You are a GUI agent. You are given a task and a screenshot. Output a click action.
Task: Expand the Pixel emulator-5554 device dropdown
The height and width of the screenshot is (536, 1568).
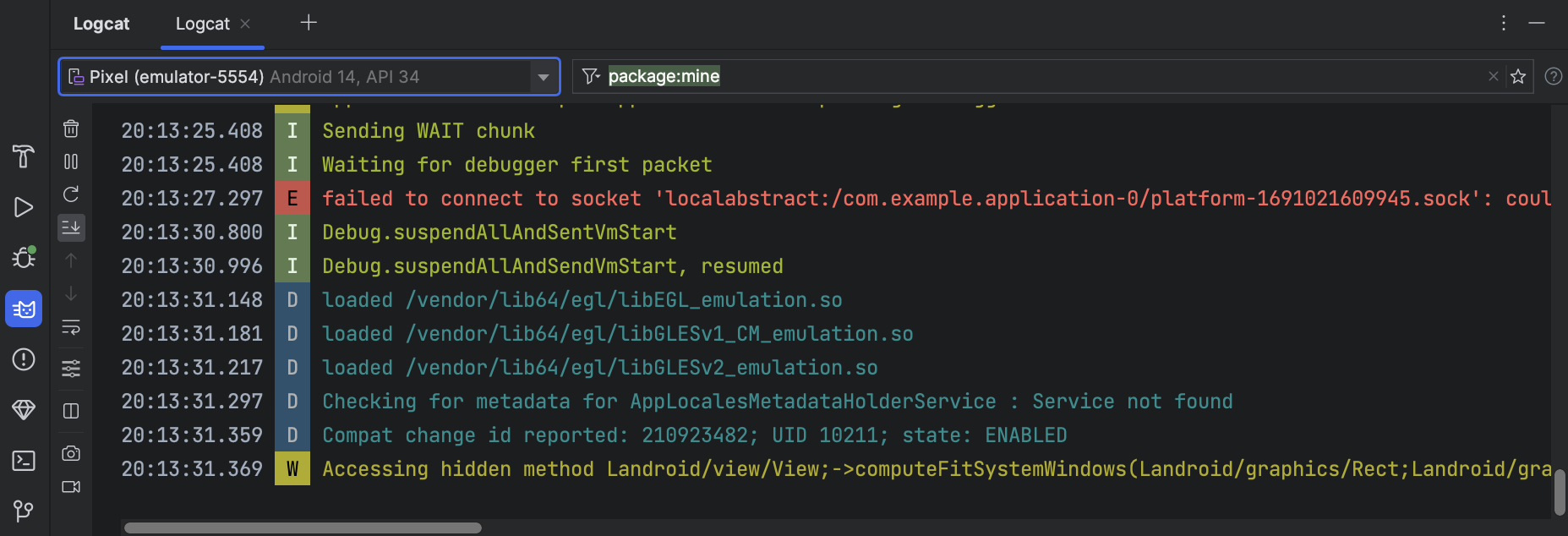(543, 77)
